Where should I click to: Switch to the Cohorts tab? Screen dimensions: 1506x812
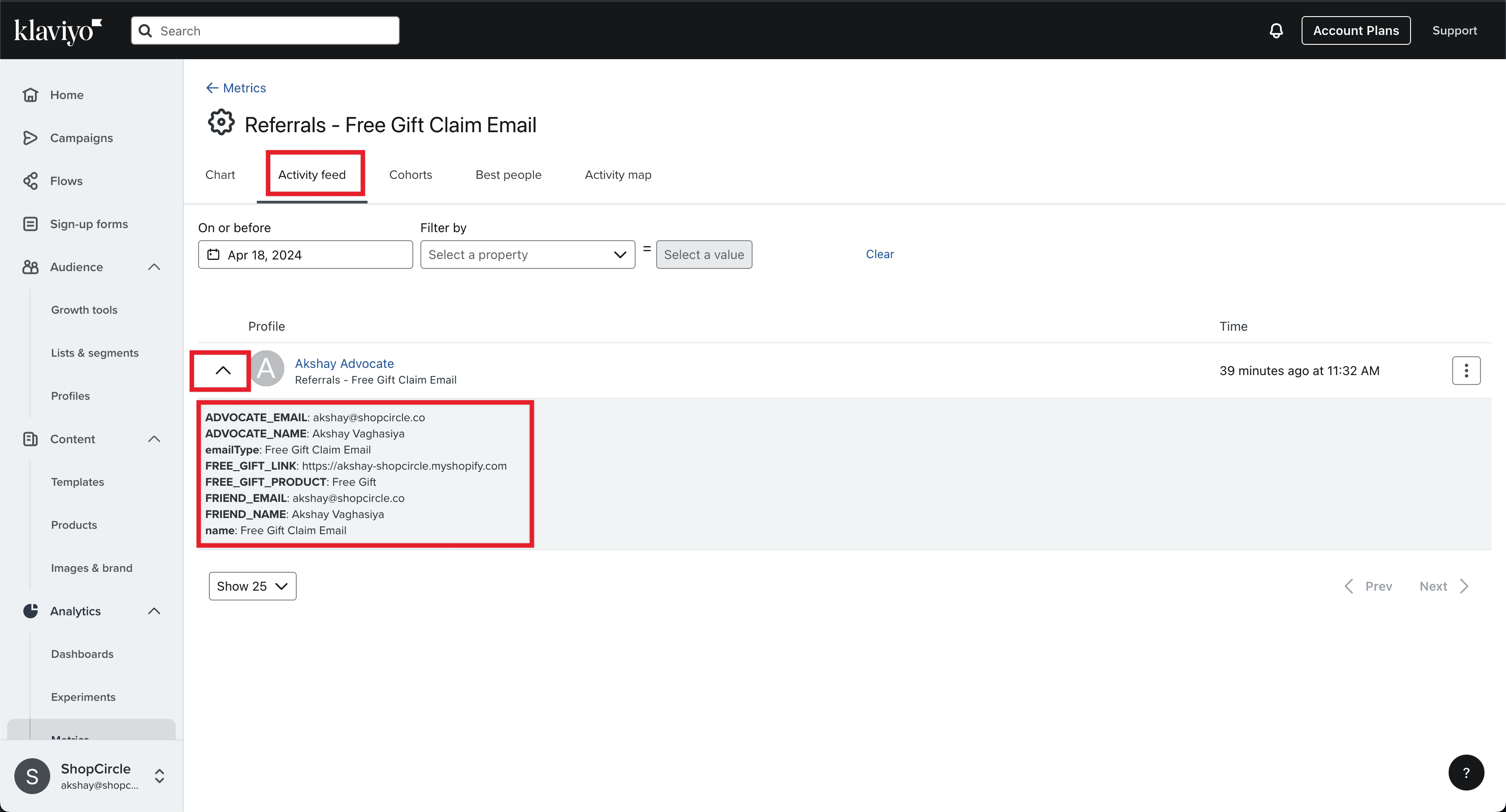coord(411,175)
